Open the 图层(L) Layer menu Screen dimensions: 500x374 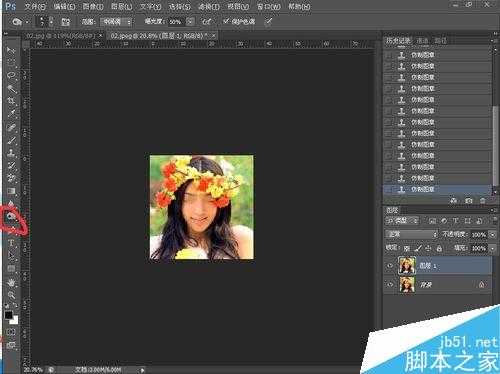pyautogui.click(x=121, y=7)
